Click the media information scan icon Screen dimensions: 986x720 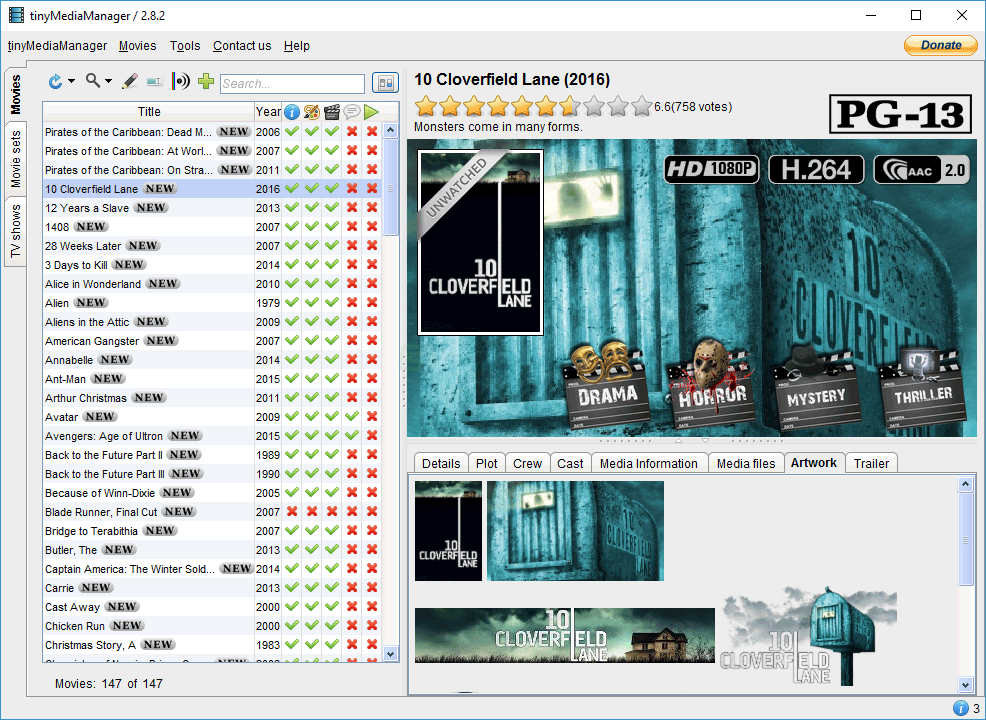click(181, 81)
